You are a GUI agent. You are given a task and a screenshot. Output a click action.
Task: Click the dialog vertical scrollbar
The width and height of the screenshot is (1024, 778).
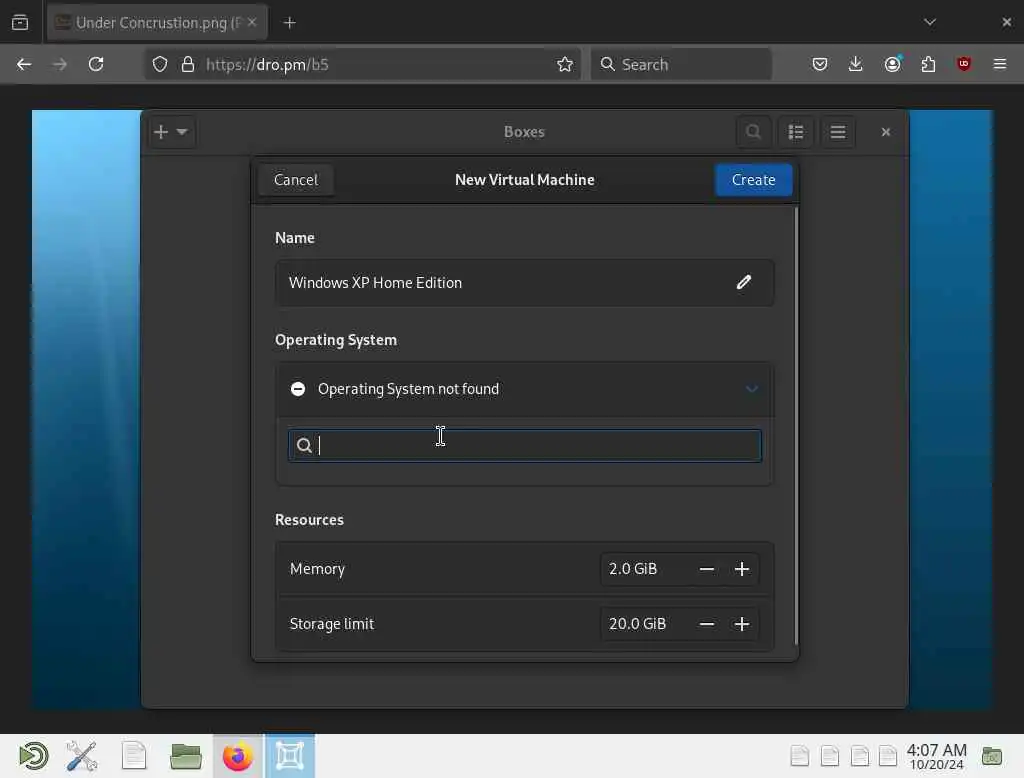795,426
